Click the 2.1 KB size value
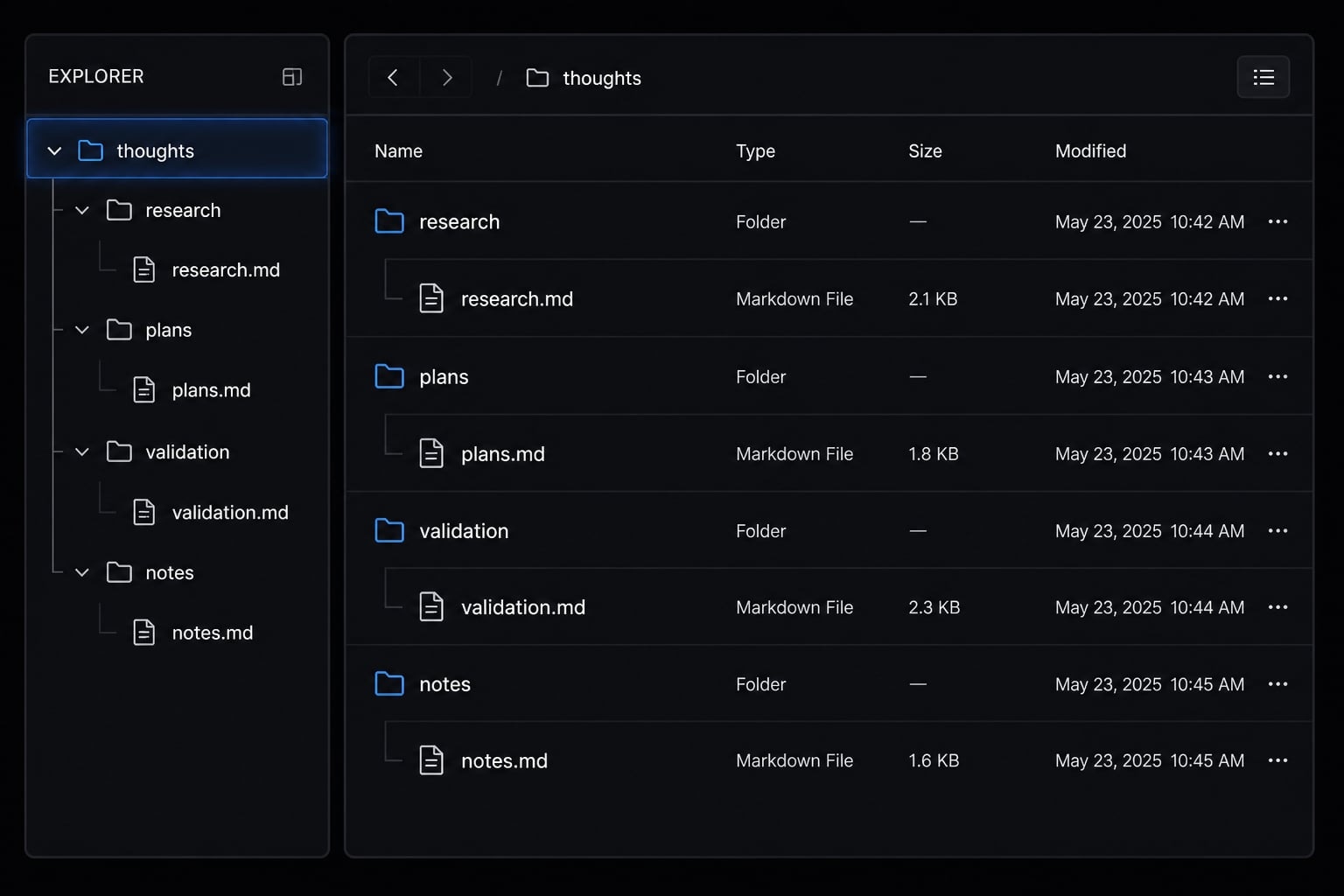The height and width of the screenshot is (896, 1344). click(933, 298)
